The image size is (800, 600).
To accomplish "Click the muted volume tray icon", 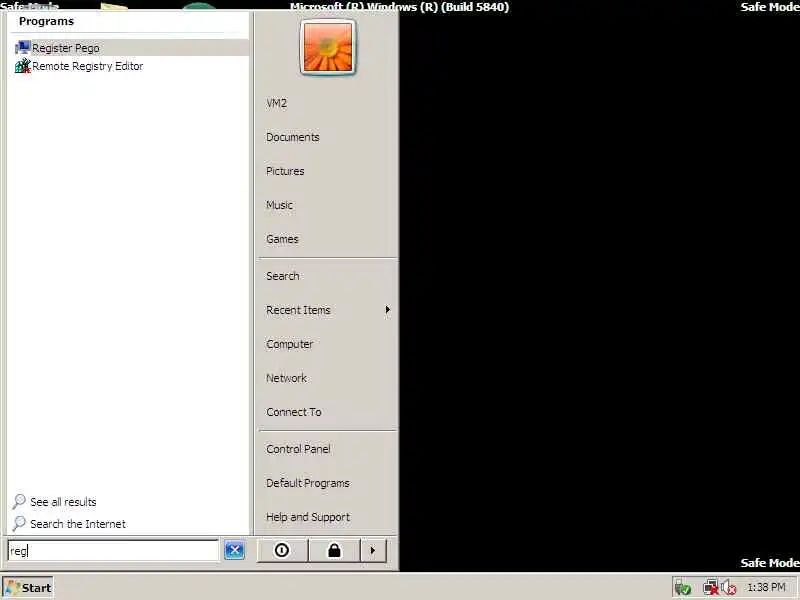I will click(729, 588).
